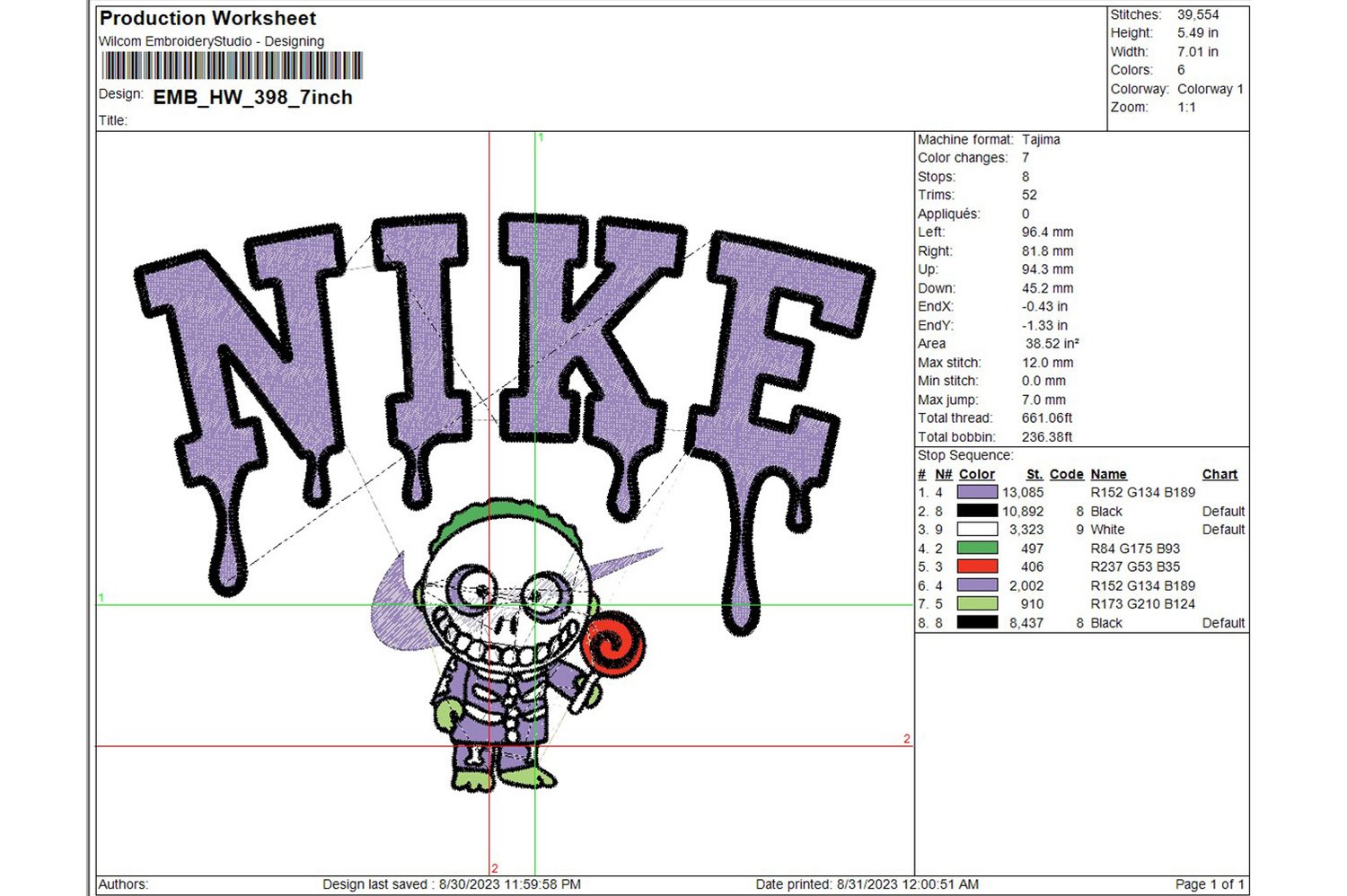This screenshot has width=1347, height=896.
Task: Click the "Title:" field label
Action: click(x=113, y=121)
